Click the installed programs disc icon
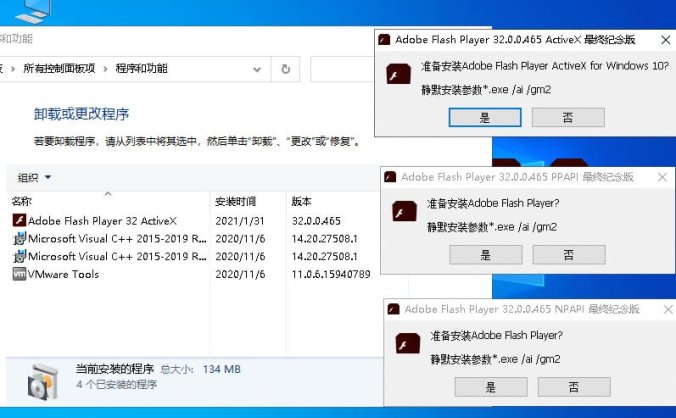Image resolution: width=676 pixels, height=418 pixels. pyautogui.click(x=42, y=381)
